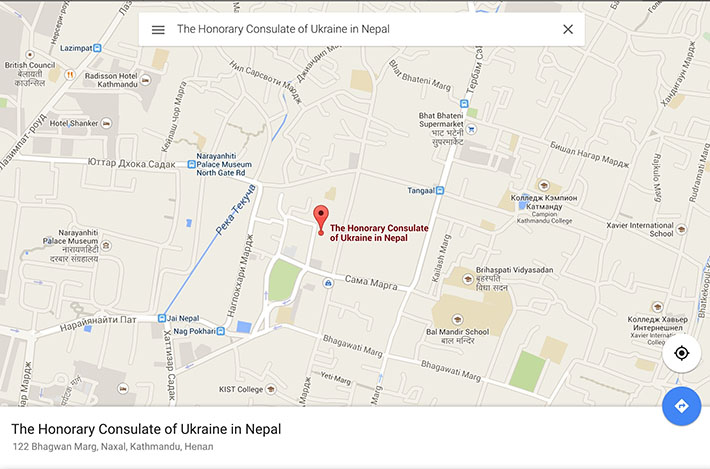Click Jai Nepal cinema marker
The height and width of the screenshot is (469, 710).
161,319
